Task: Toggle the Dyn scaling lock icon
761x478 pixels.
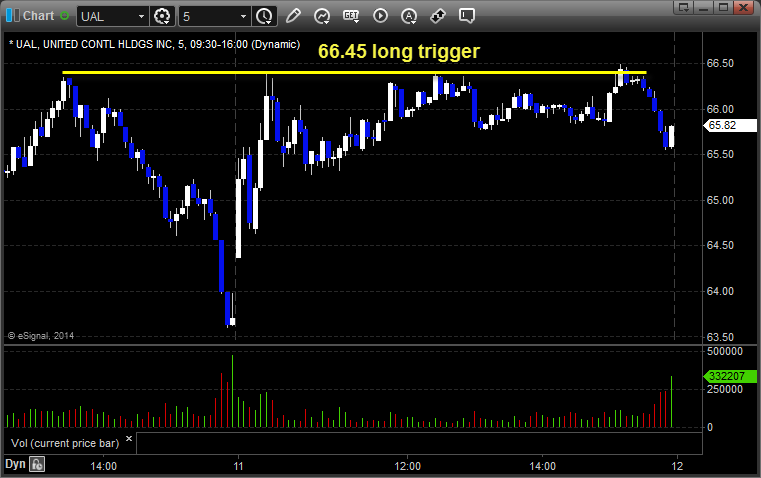Action: click(x=37, y=464)
